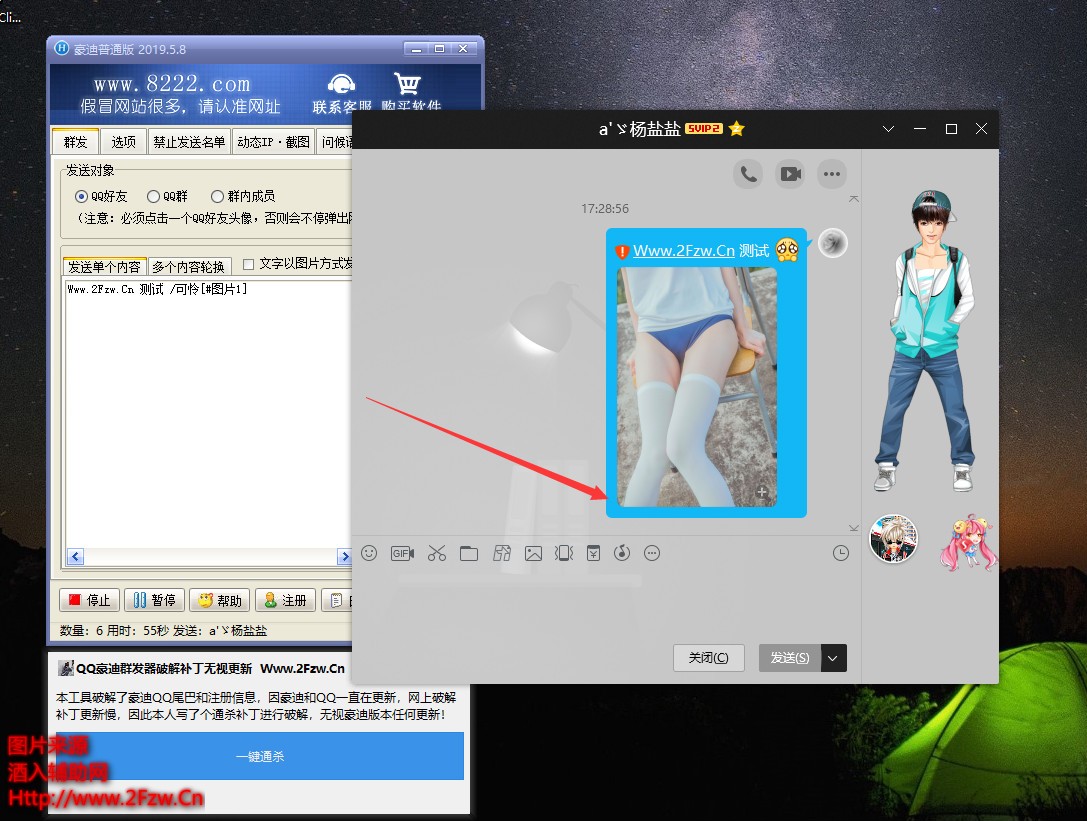Click the 停止 button

89,600
